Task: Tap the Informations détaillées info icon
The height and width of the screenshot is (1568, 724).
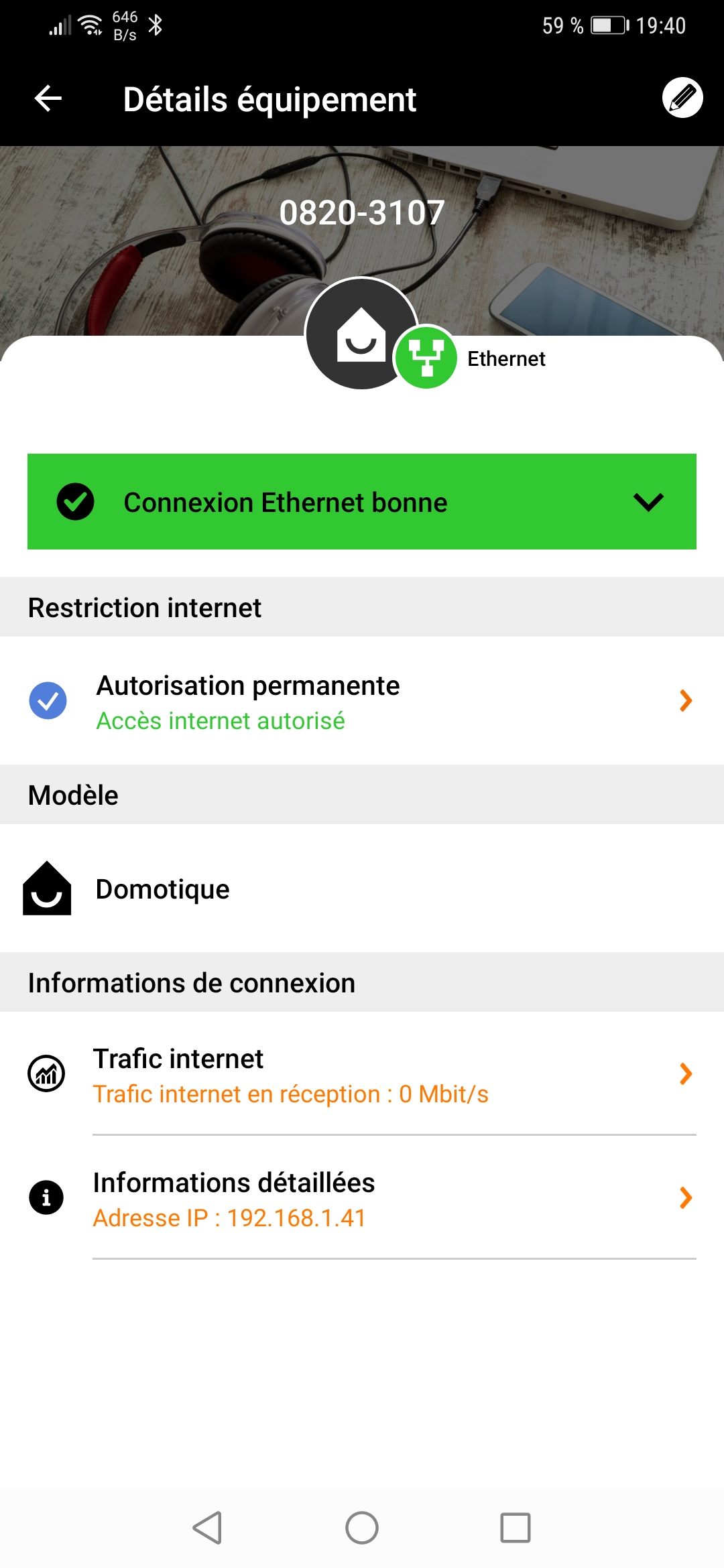Action: coord(46,1197)
